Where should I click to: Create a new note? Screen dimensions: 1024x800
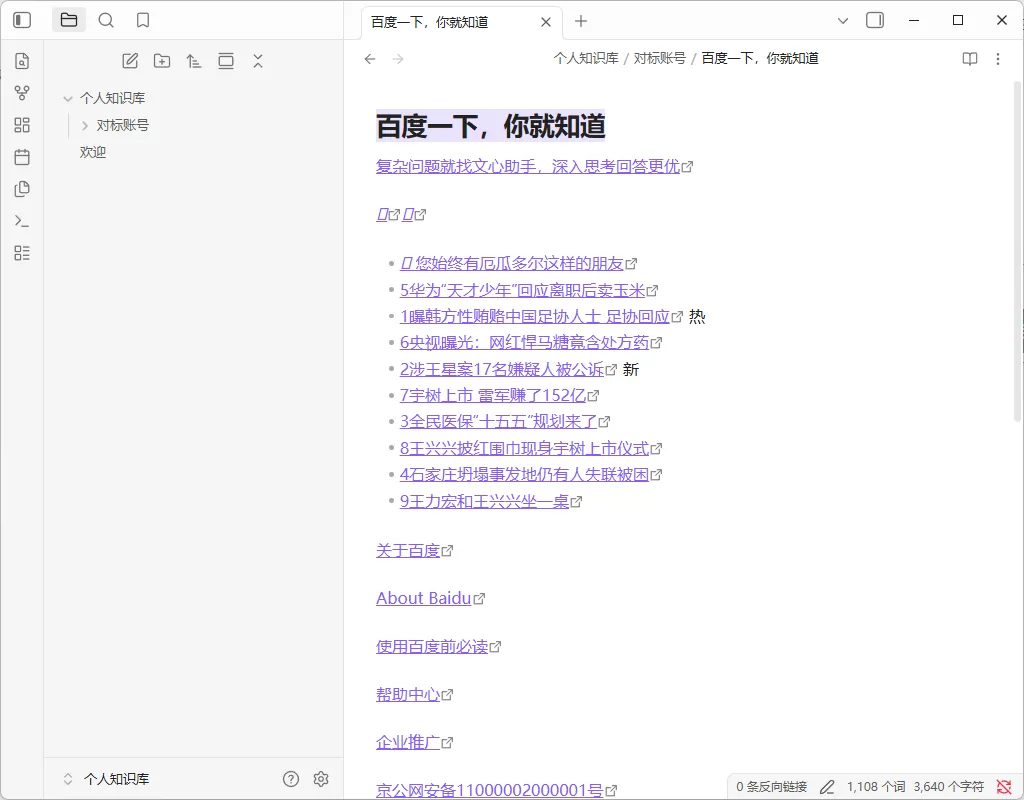(130, 61)
